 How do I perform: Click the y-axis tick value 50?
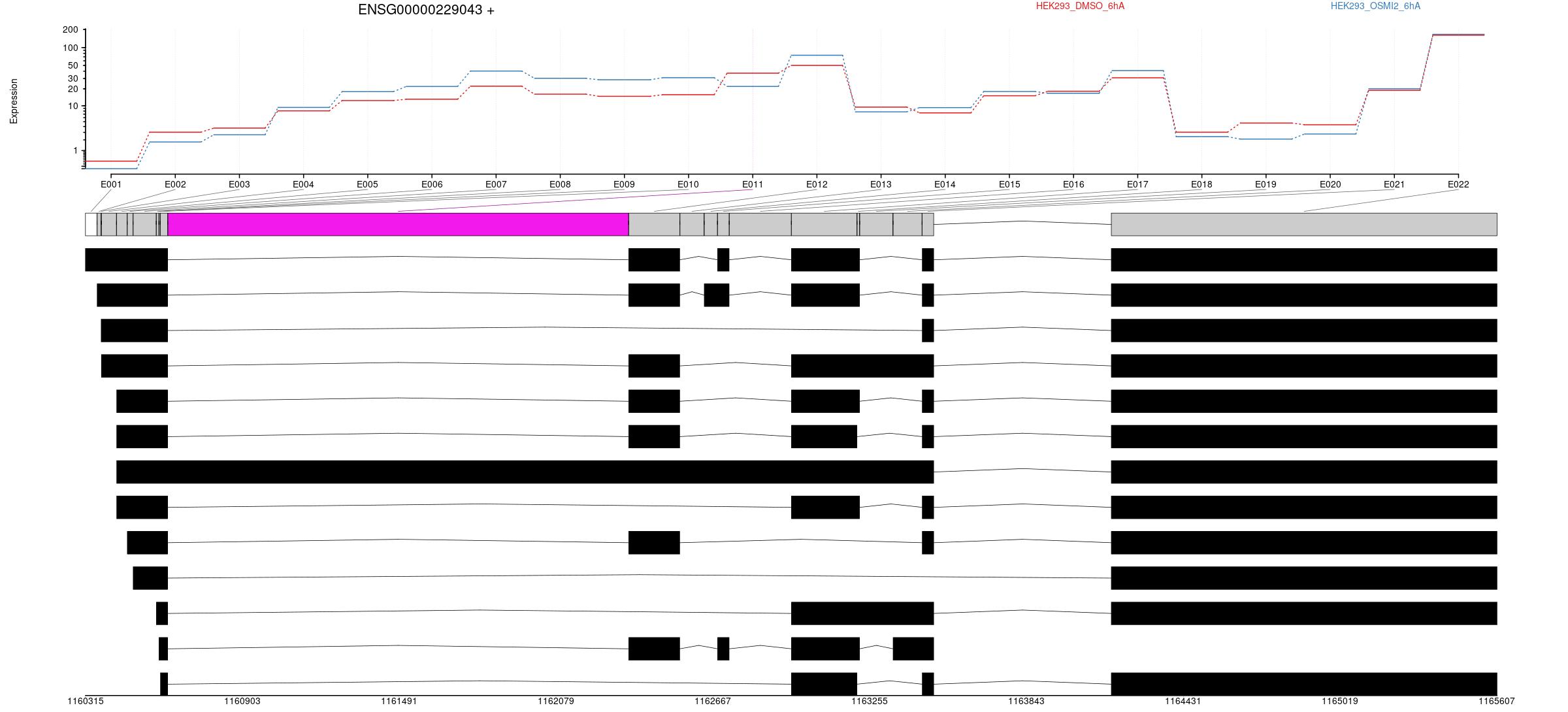(x=73, y=65)
